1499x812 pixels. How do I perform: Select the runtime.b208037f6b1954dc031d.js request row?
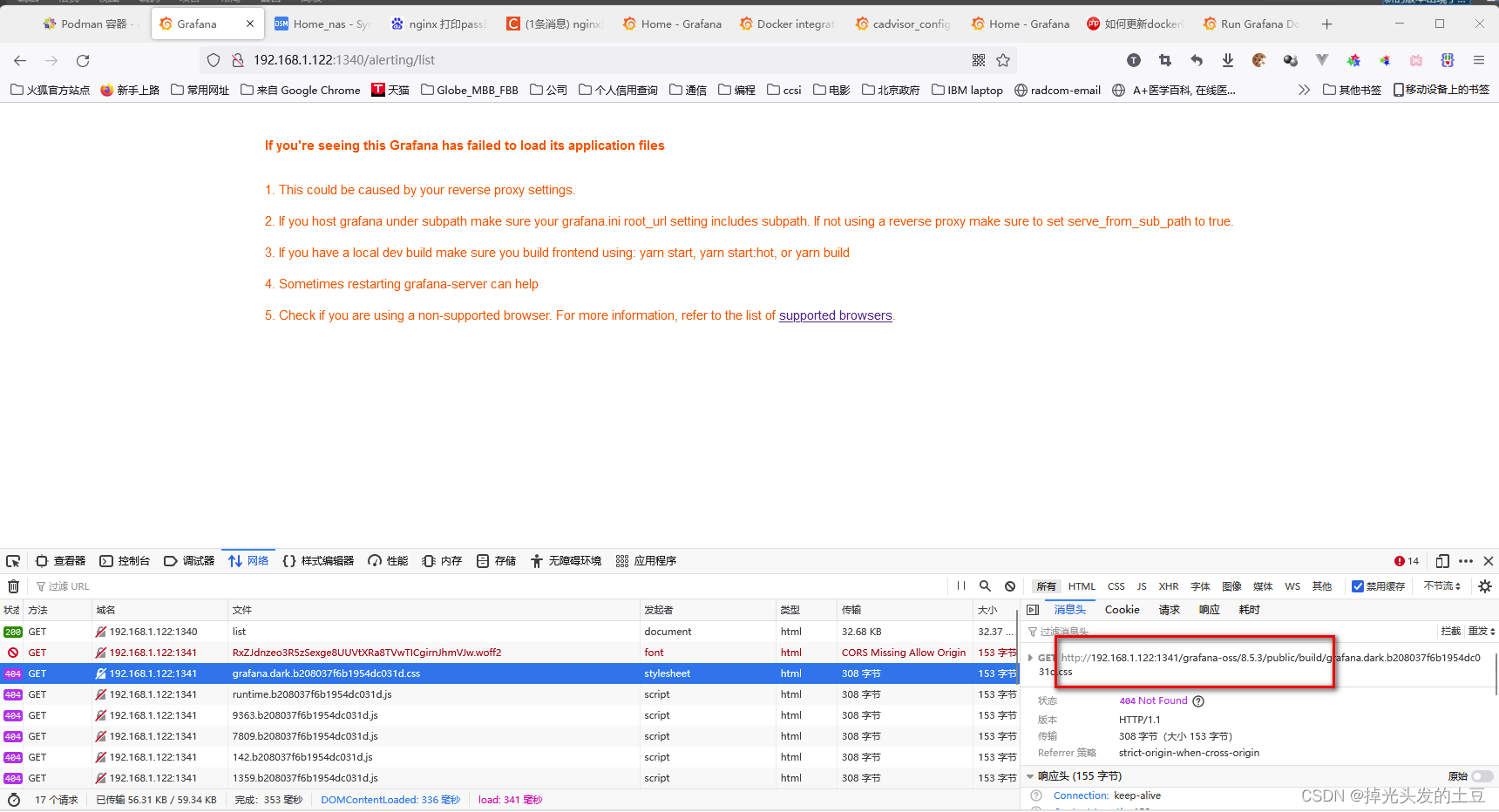click(510, 694)
